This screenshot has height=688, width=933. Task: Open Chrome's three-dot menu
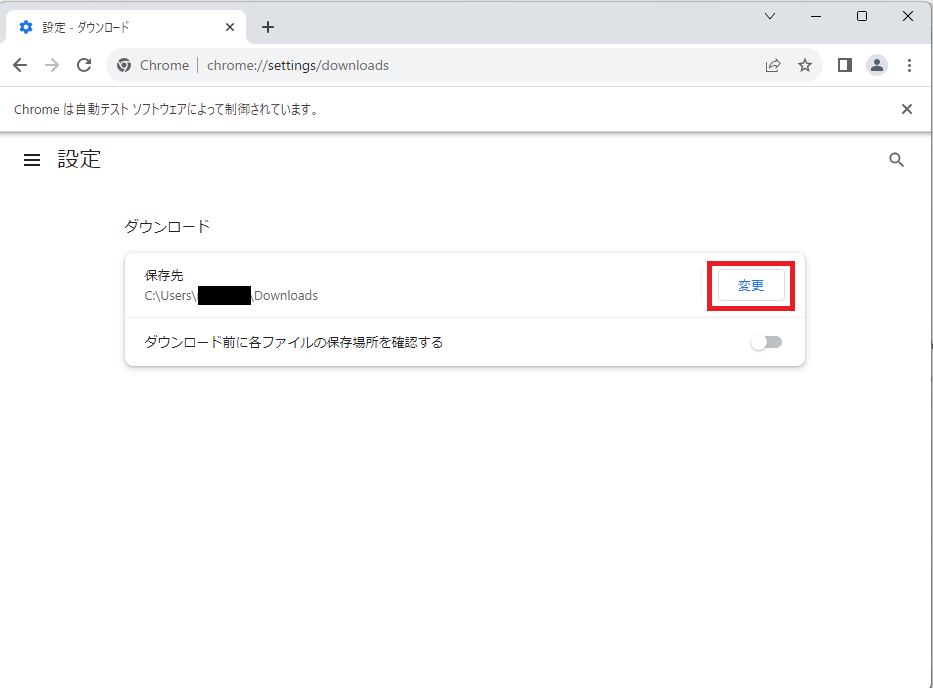click(909, 65)
